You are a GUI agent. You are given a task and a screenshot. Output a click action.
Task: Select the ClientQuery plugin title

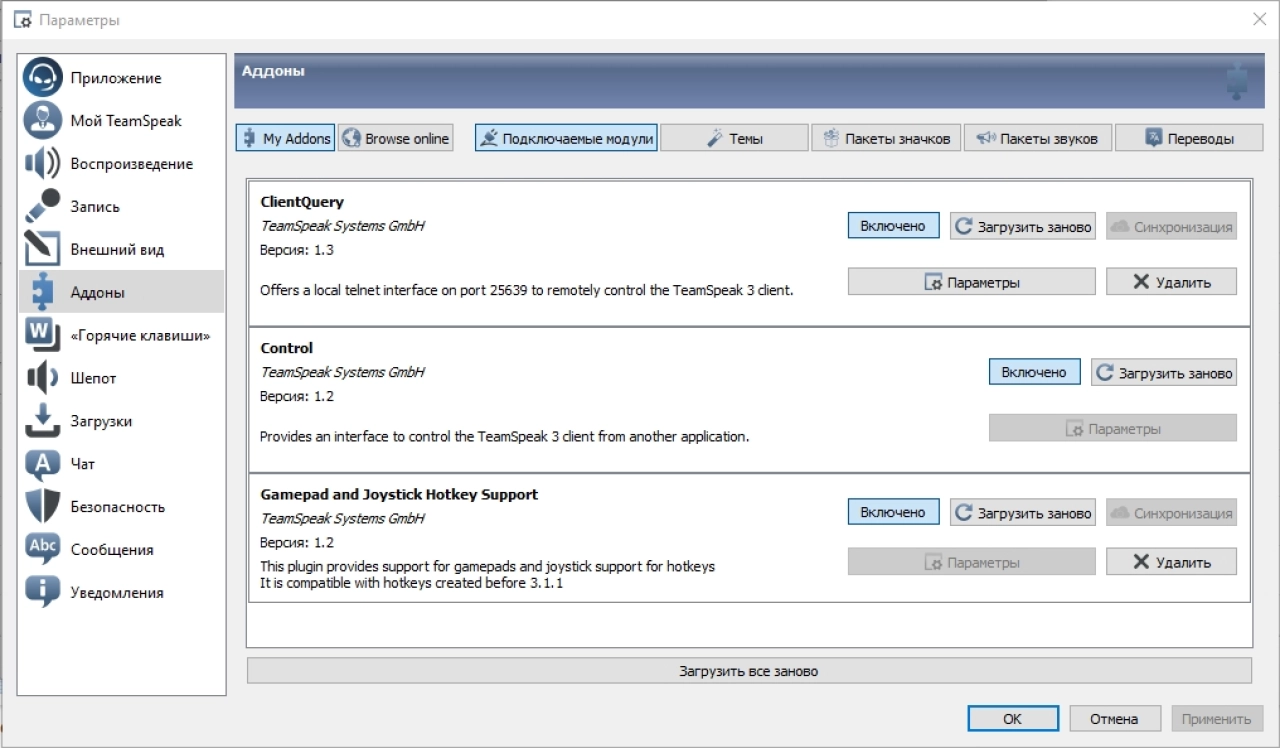coord(302,202)
